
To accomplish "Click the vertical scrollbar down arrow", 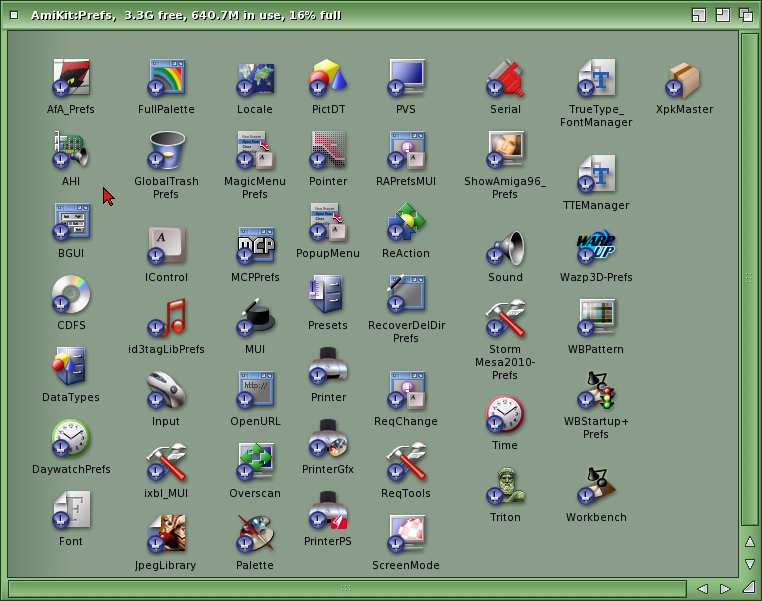I will (x=750, y=564).
